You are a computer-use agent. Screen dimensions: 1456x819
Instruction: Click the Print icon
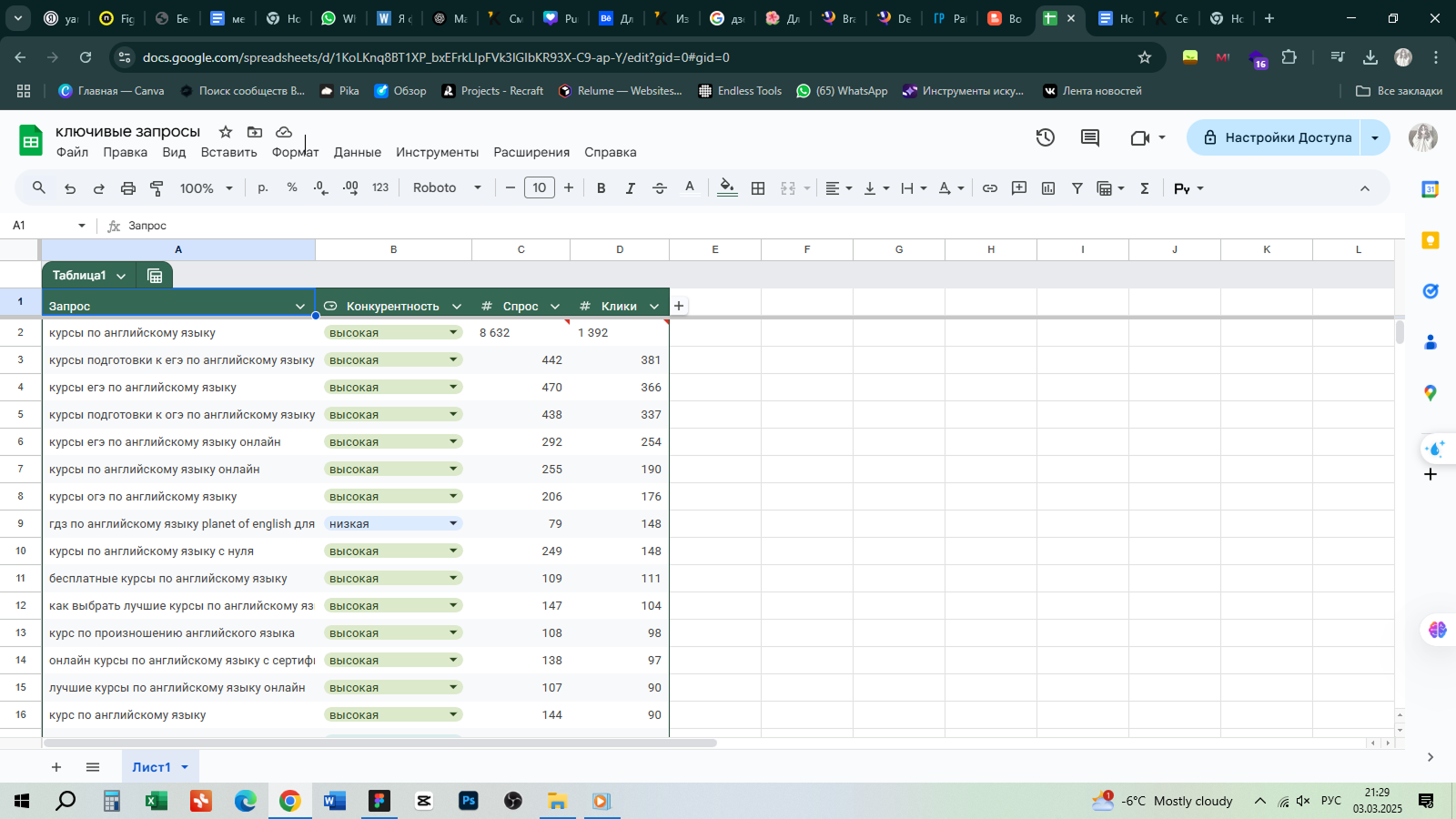[128, 188]
